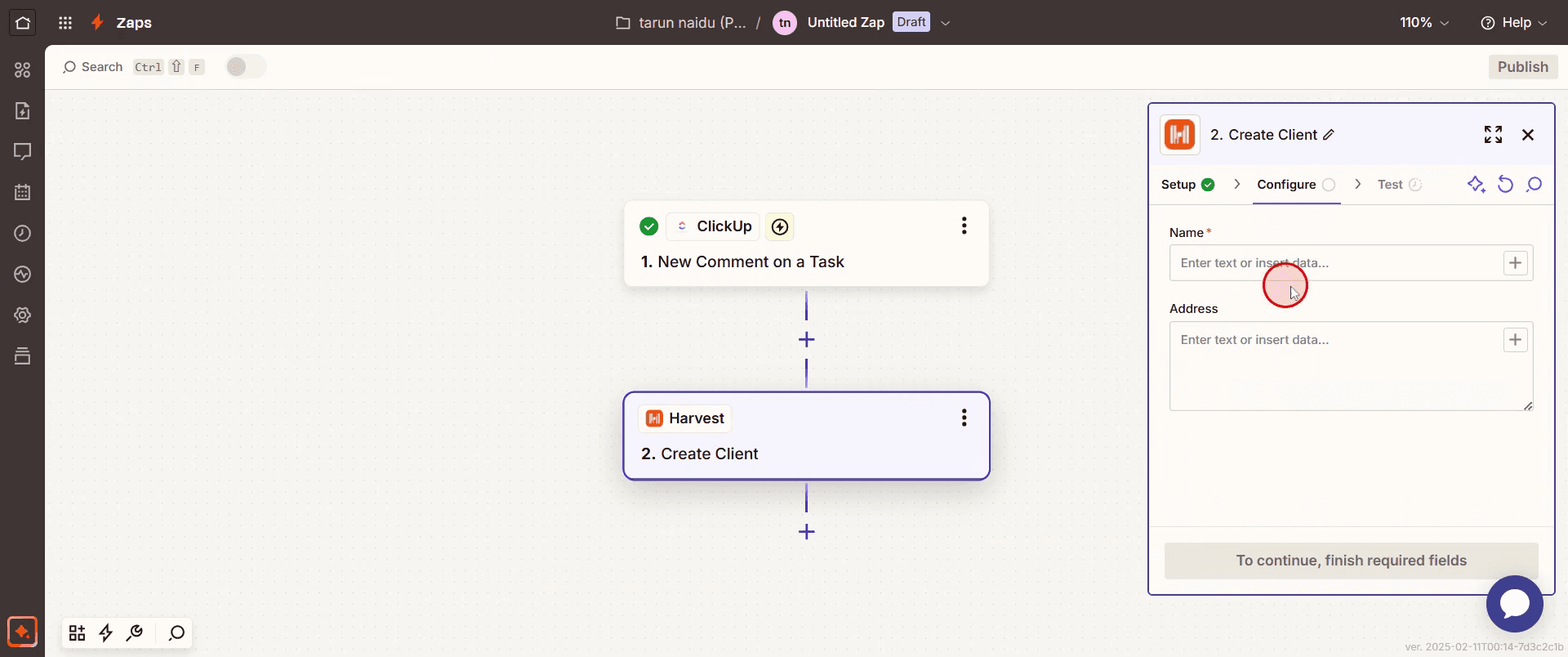Click plus button in Address field

(1515, 340)
